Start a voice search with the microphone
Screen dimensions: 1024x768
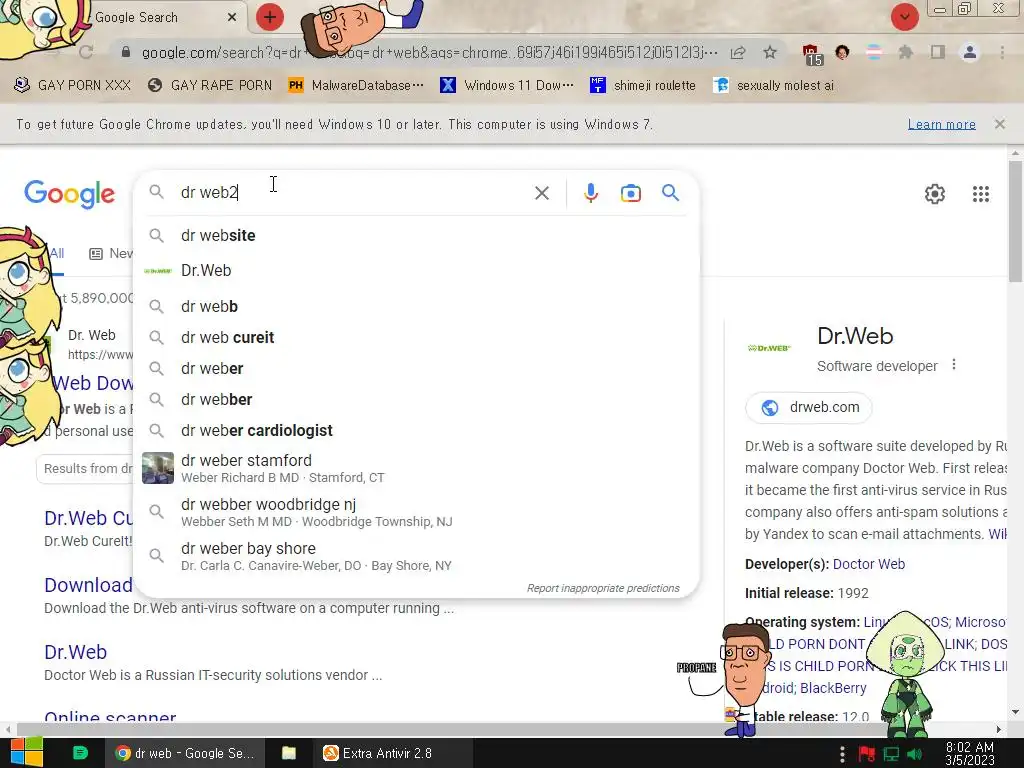(590, 193)
